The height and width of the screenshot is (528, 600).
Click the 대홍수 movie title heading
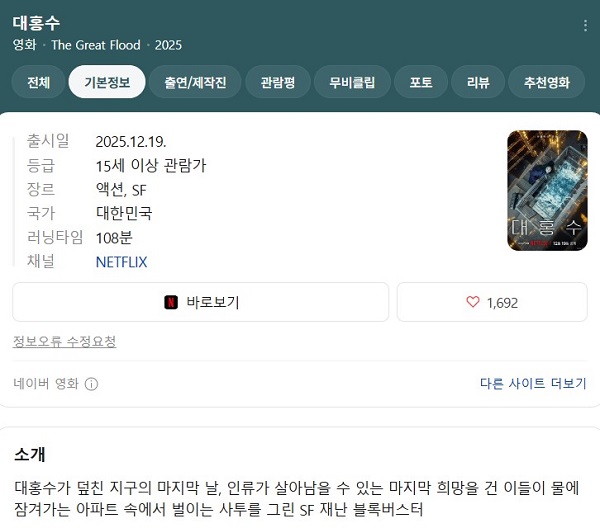[36, 23]
